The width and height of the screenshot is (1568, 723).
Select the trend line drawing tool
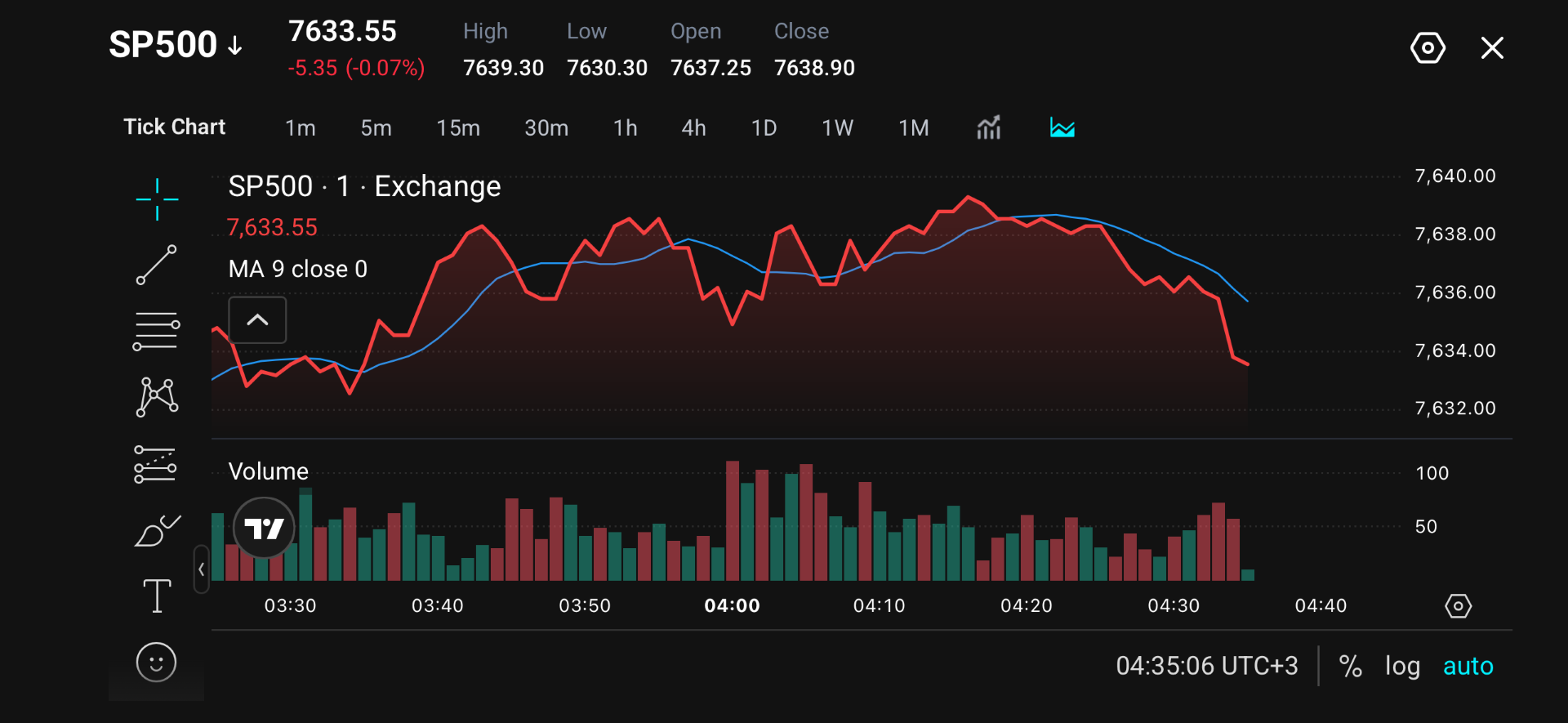157,265
